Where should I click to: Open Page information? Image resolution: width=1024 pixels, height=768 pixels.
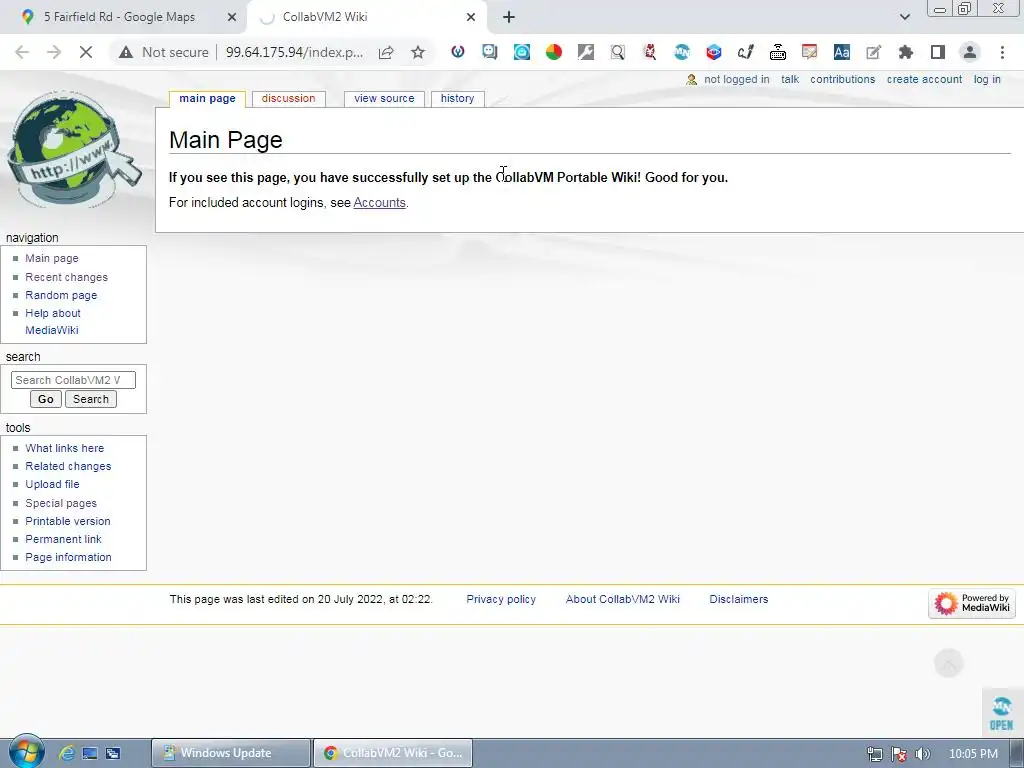tap(69, 557)
